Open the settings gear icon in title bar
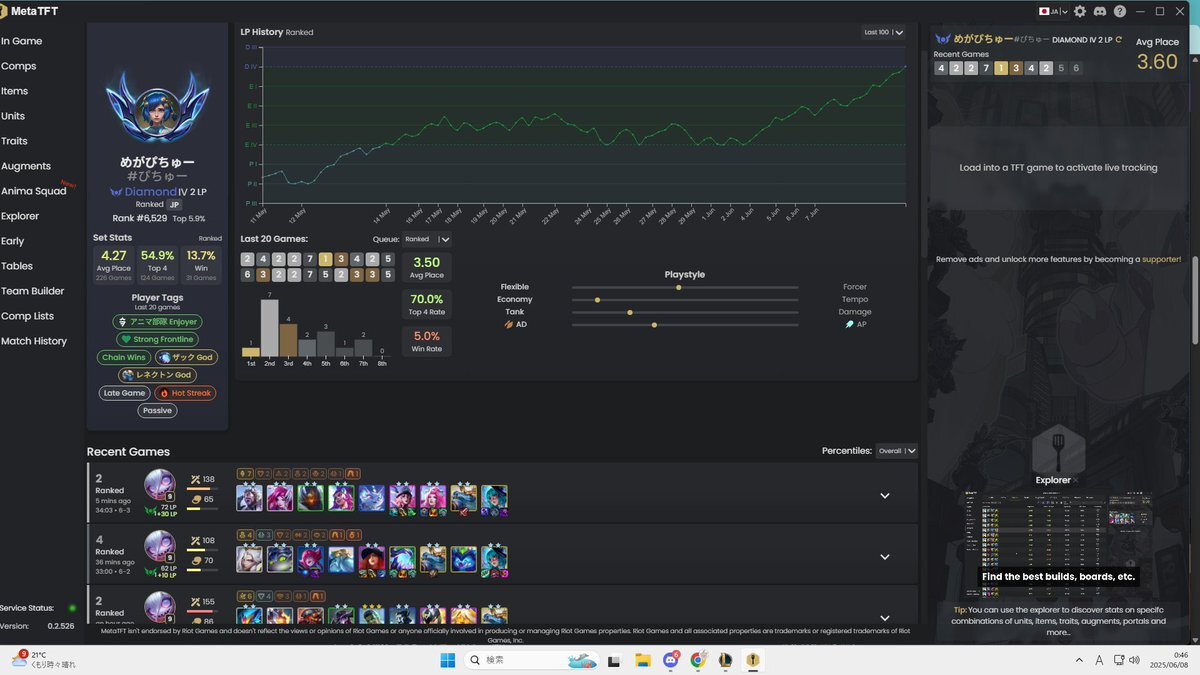The height and width of the screenshot is (675, 1200). click(x=1079, y=11)
